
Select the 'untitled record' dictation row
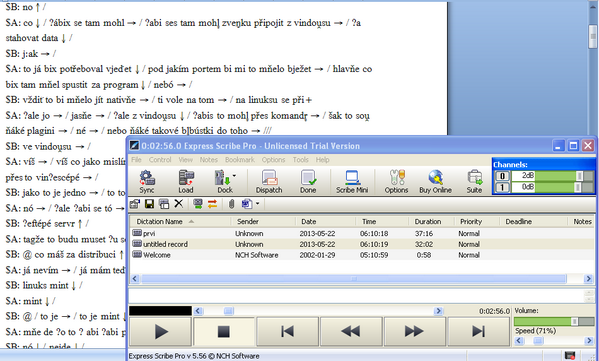[362, 244]
